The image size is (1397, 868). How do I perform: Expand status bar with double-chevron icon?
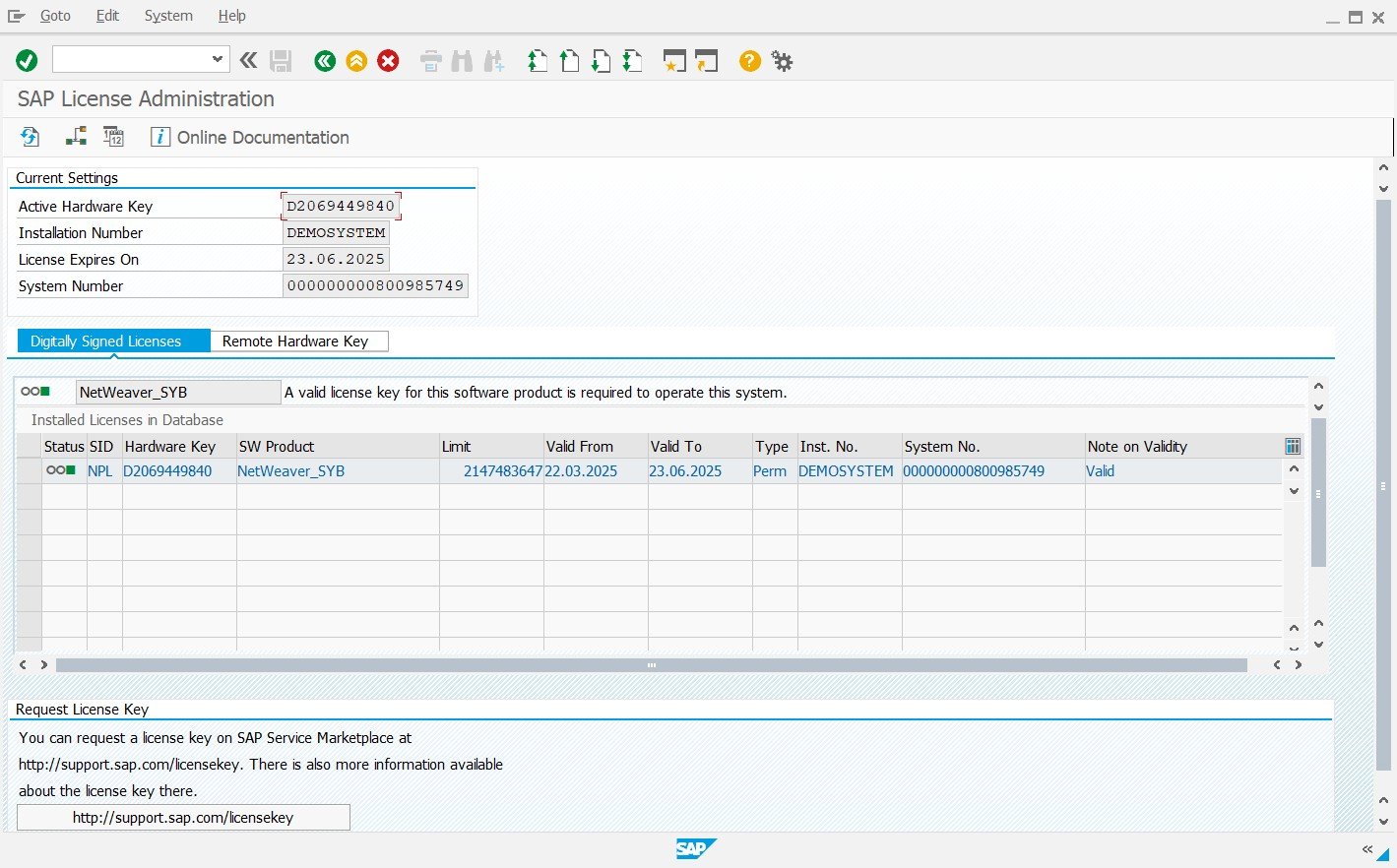[1367, 849]
